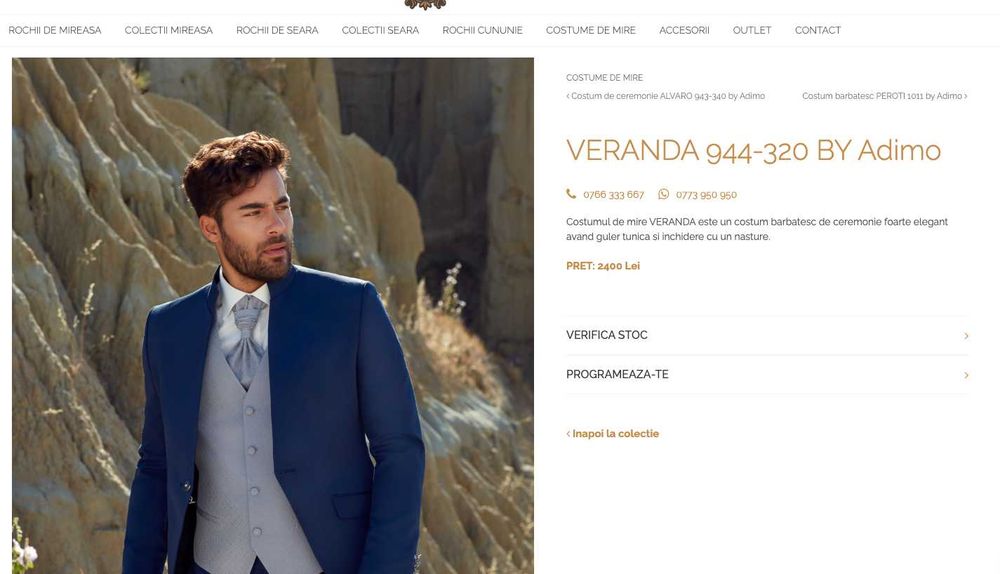Click the WhatsApp icon beside 0773 950 950

[x=663, y=194]
